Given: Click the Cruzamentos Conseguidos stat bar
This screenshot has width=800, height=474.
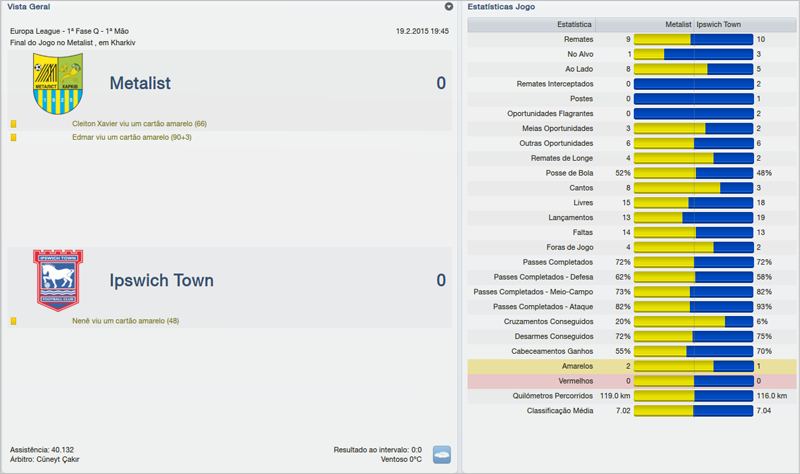Looking at the screenshot, I should coord(693,322).
